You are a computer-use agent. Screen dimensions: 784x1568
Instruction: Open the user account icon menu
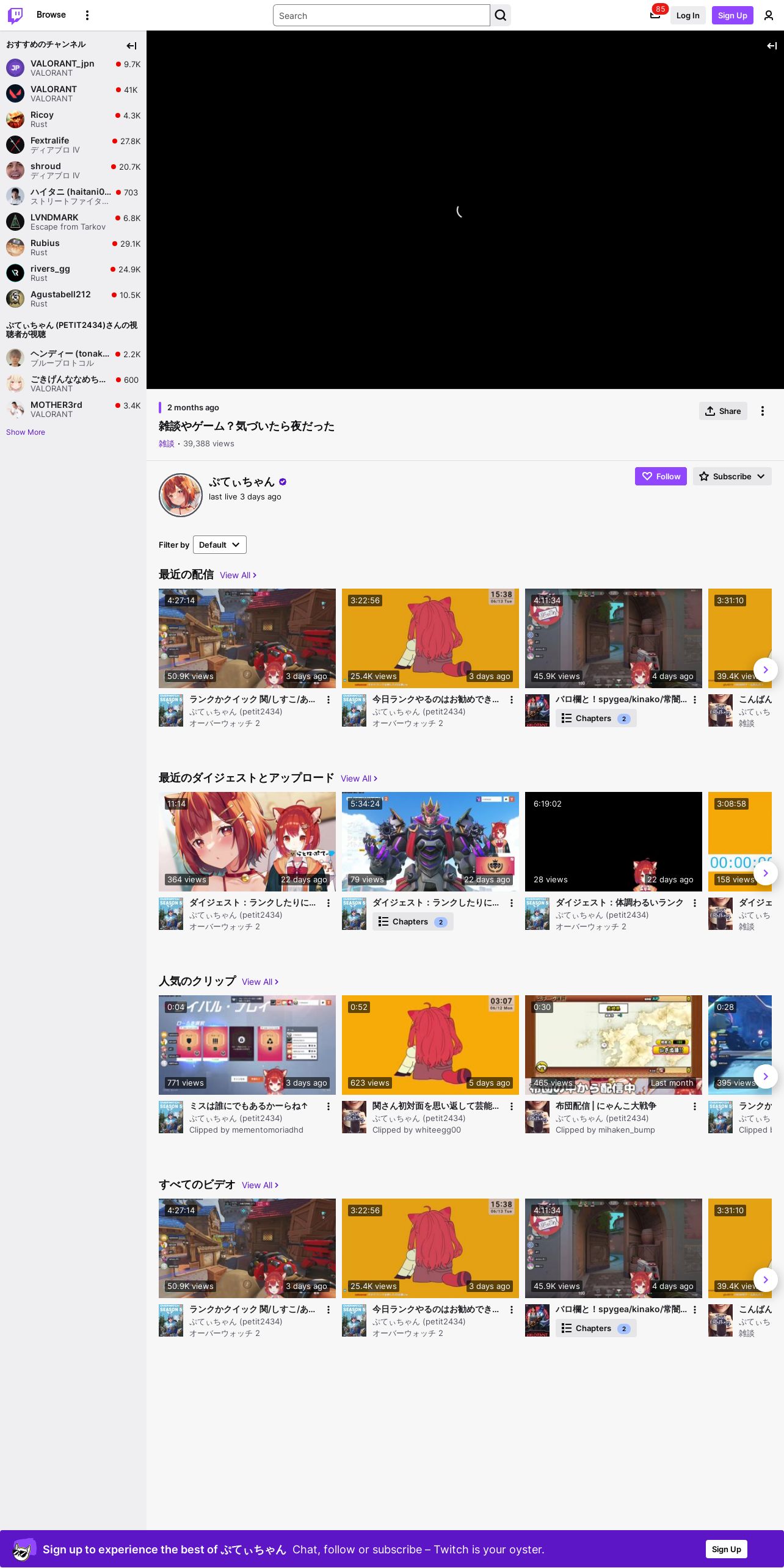(769, 15)
